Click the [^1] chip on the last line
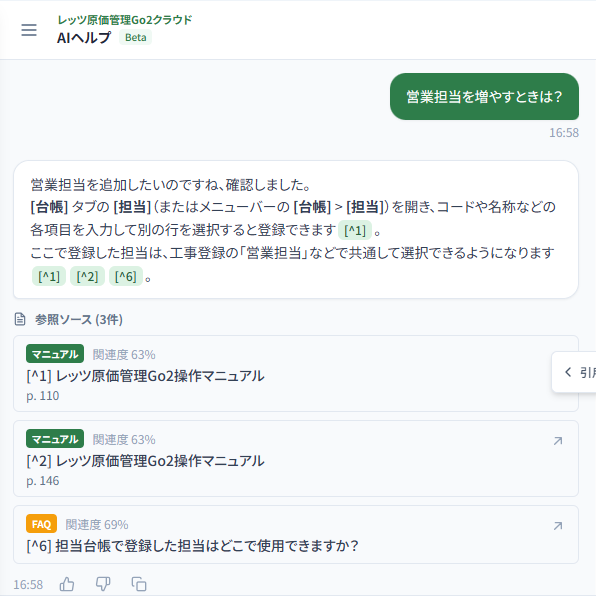The width and height of the screenshot is (596, 596). click(x=49, y=276)
